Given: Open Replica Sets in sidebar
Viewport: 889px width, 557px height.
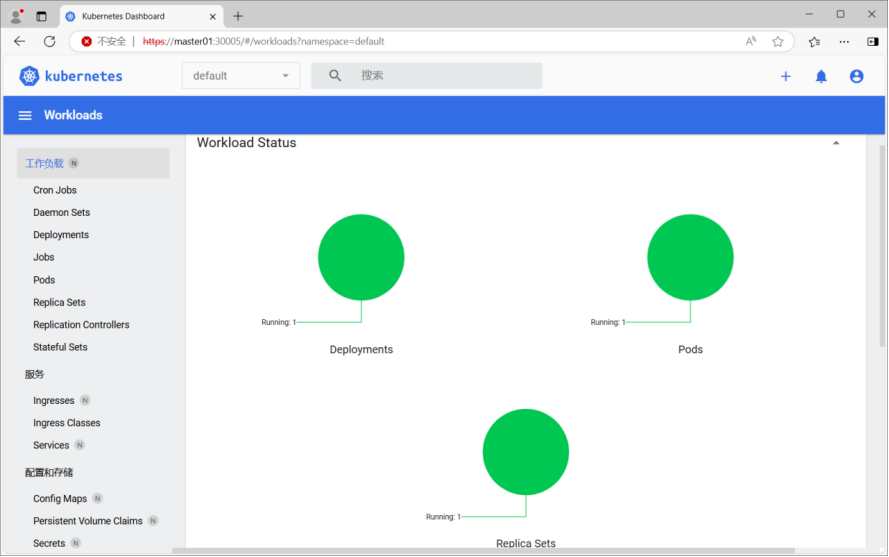Looking at the screenshot, I should tap(59, 302).
